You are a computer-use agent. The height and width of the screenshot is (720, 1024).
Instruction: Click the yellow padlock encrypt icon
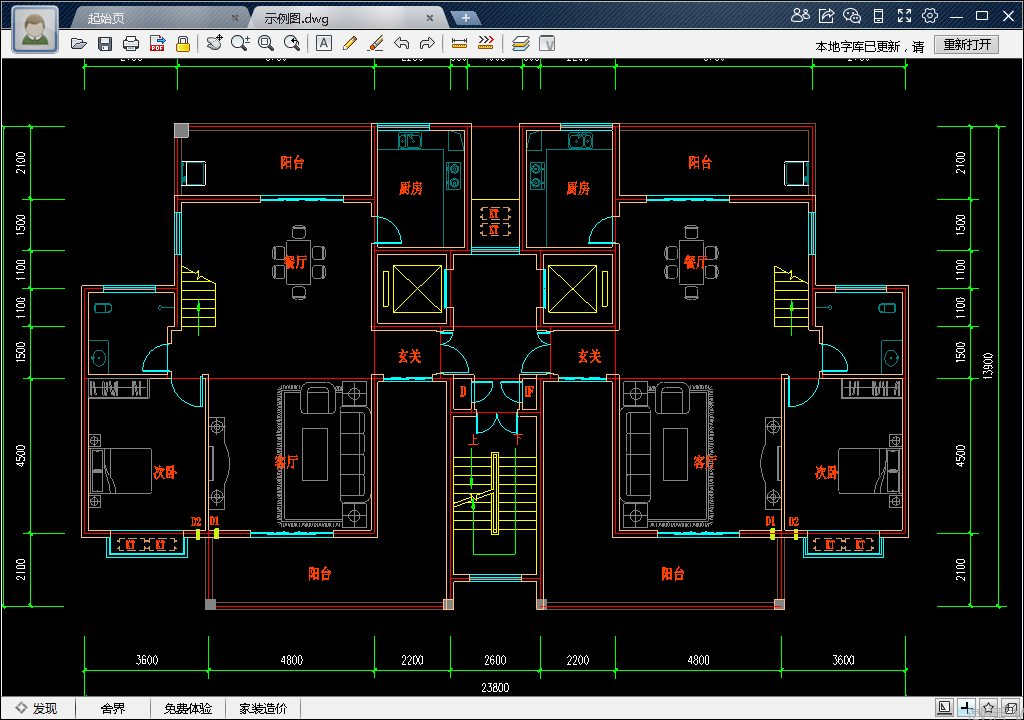click(x=183, y=43)
